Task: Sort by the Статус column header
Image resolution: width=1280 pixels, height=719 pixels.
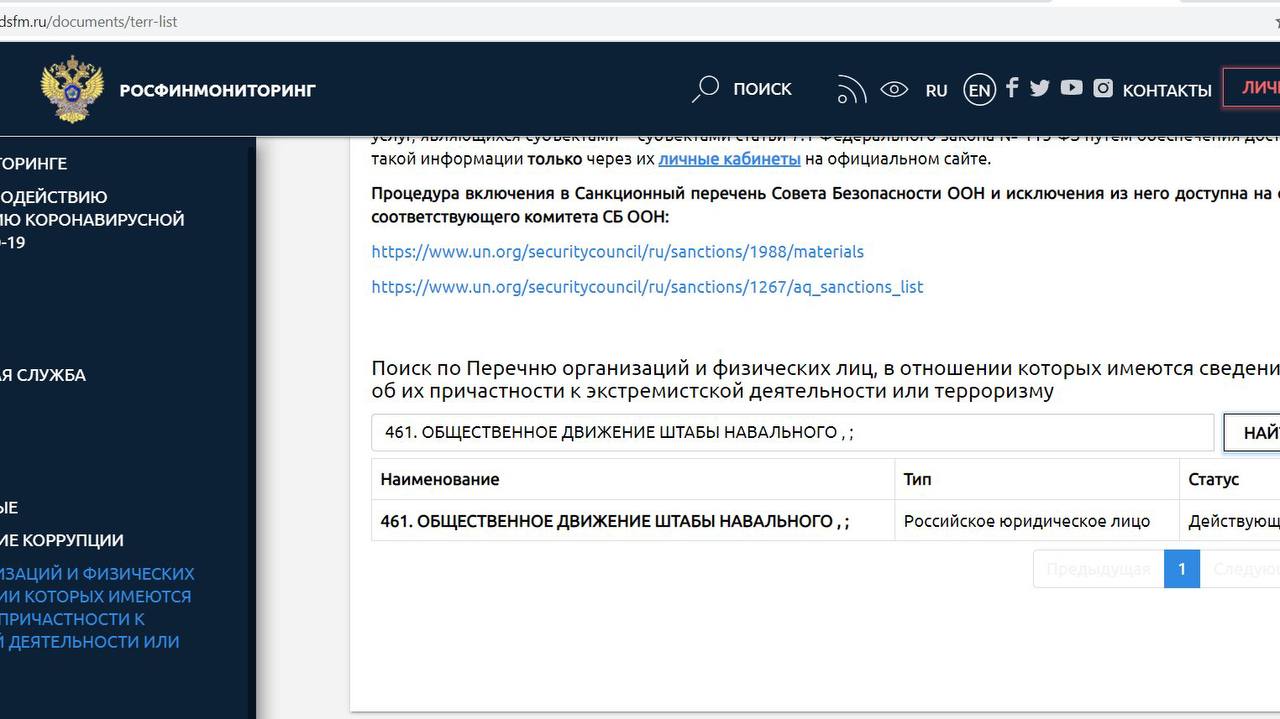Action: pos(1230,479)
